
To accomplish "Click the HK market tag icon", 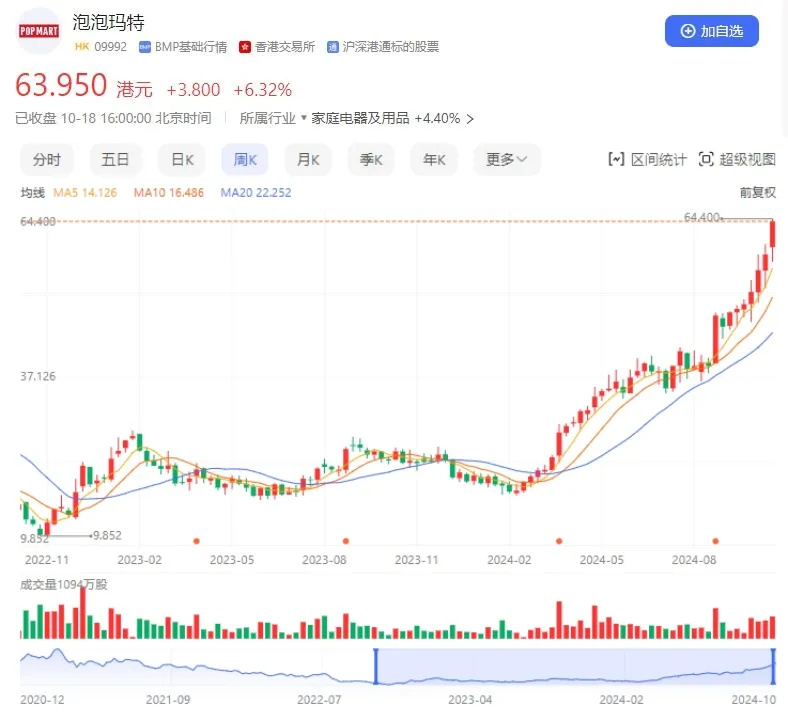I will coord(82,47).
